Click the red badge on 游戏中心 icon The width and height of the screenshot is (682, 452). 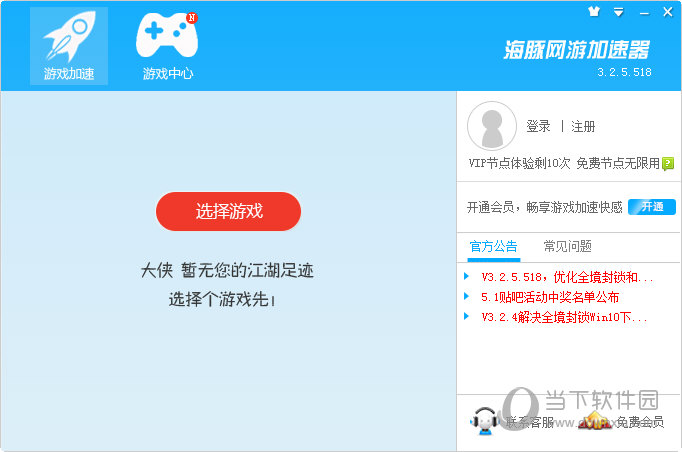click(192, 17)
